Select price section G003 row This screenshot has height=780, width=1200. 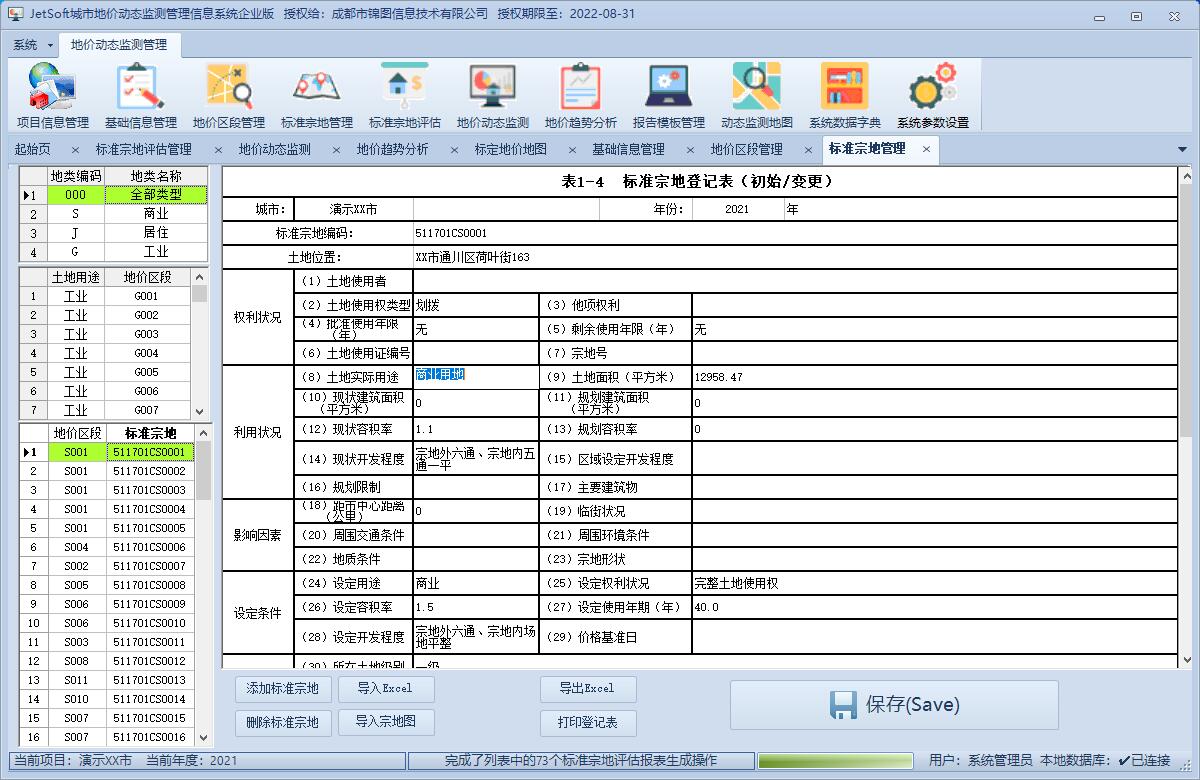(x=105, y=334)
